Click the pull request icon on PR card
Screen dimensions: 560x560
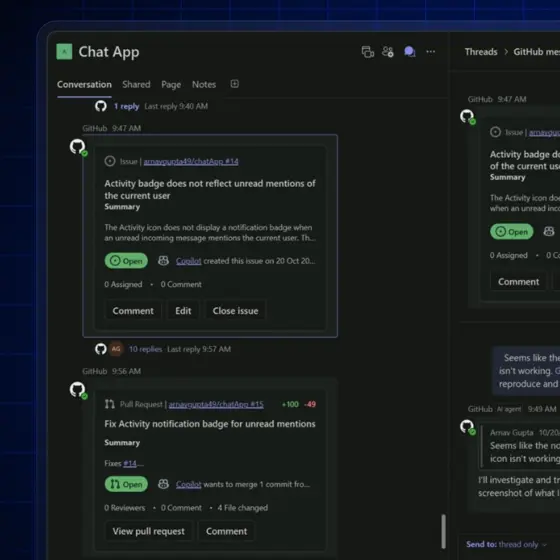point(110,404)
